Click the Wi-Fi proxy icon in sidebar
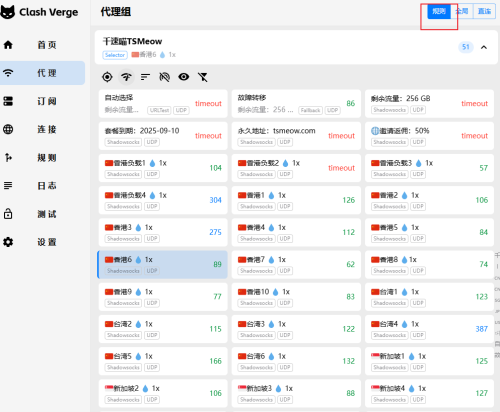500x412 pixels. (x=8, y=73)
